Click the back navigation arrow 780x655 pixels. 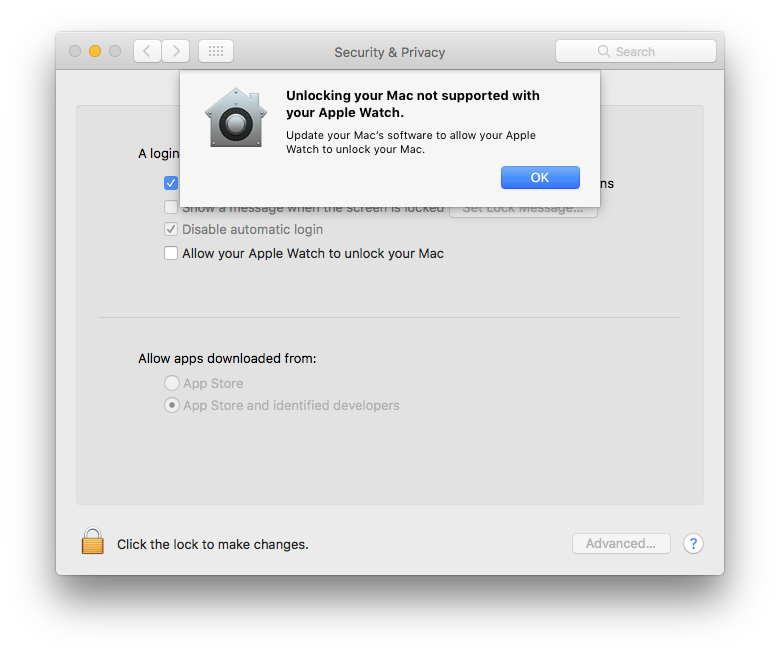(x=147, y=51)
